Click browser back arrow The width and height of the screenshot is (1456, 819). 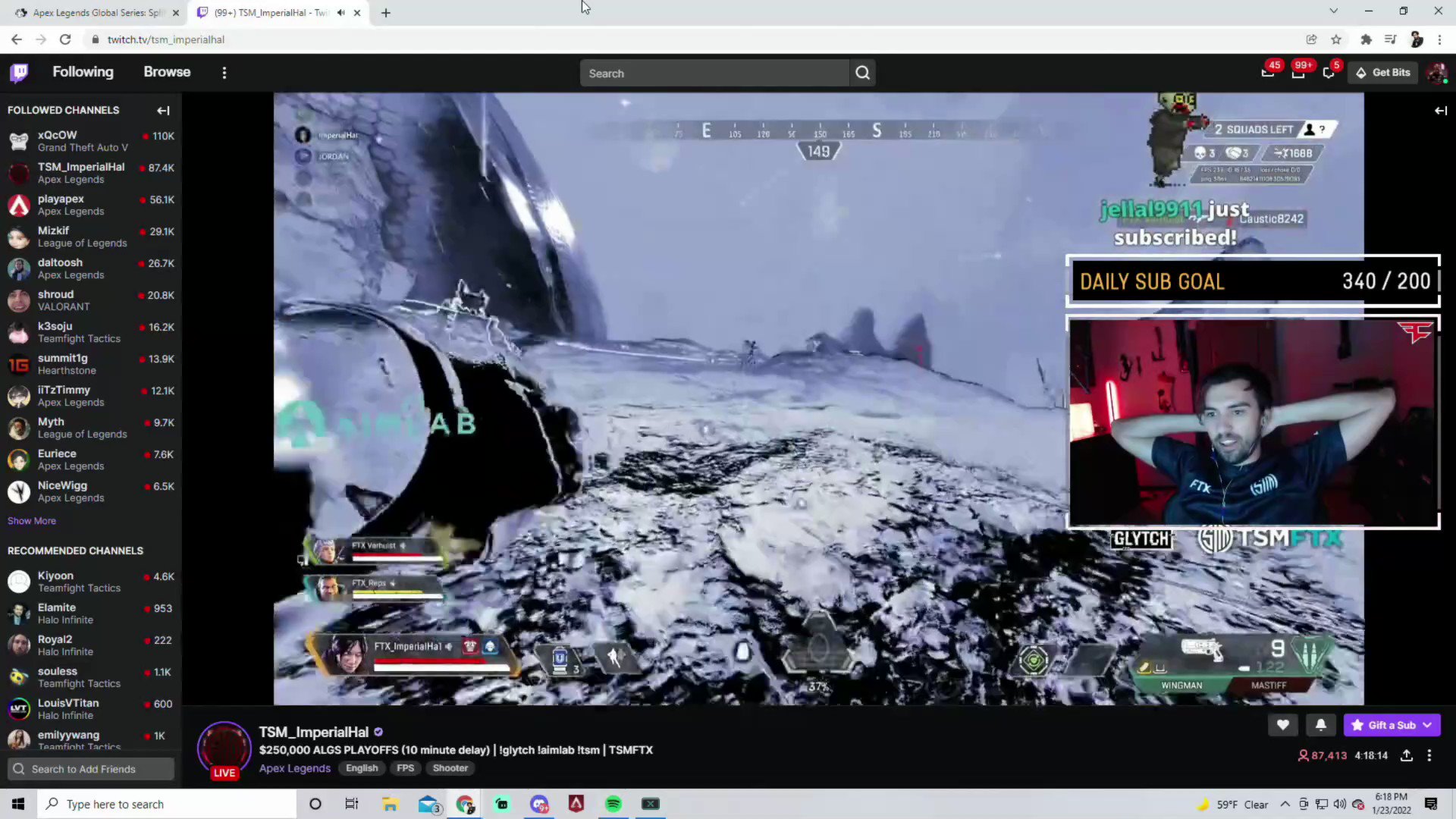pyautogui.click(x=17, y=39)
